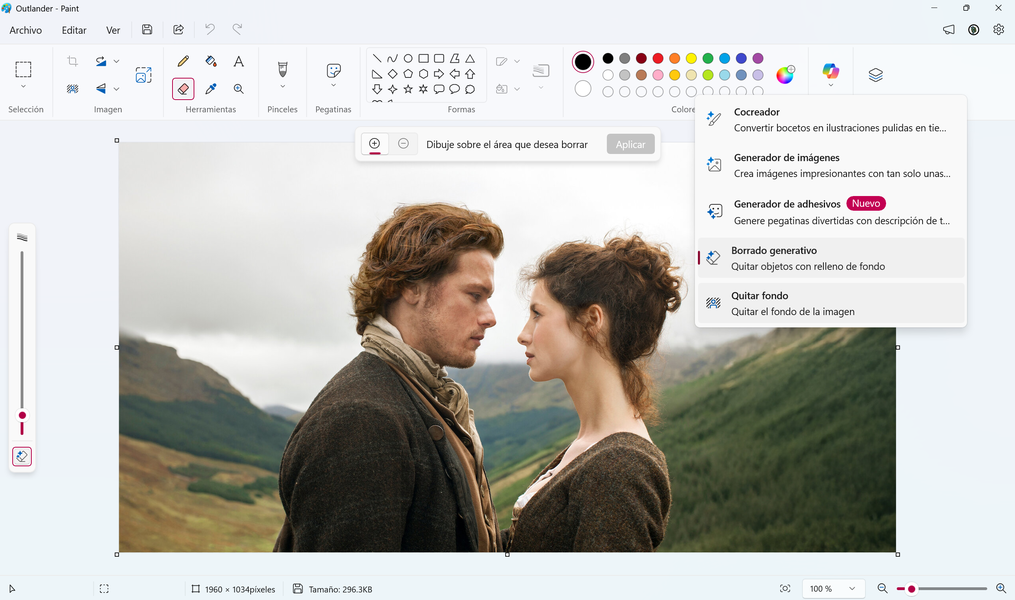The height and width of the screenshot is (600, 1015).
Task: Choose Borrado generativo option
Action: (x=831, y=258)
